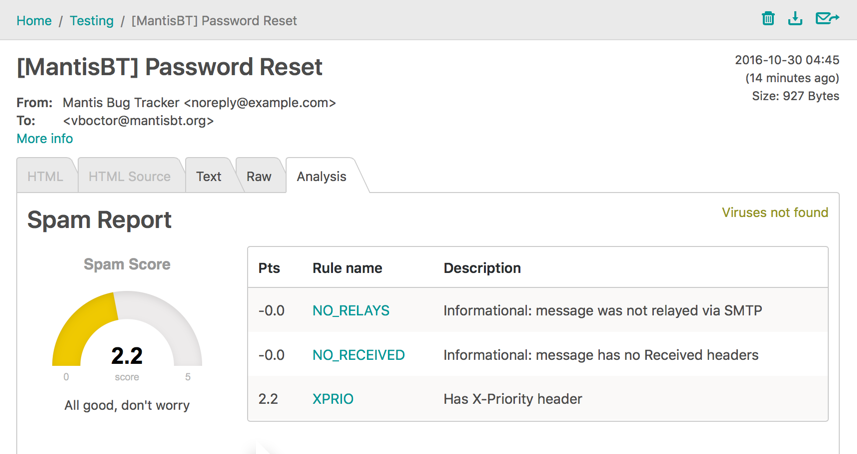Viewport: 857px width, 454px height.
Task: Select the Text tab
Action: [x=209, y=176]
